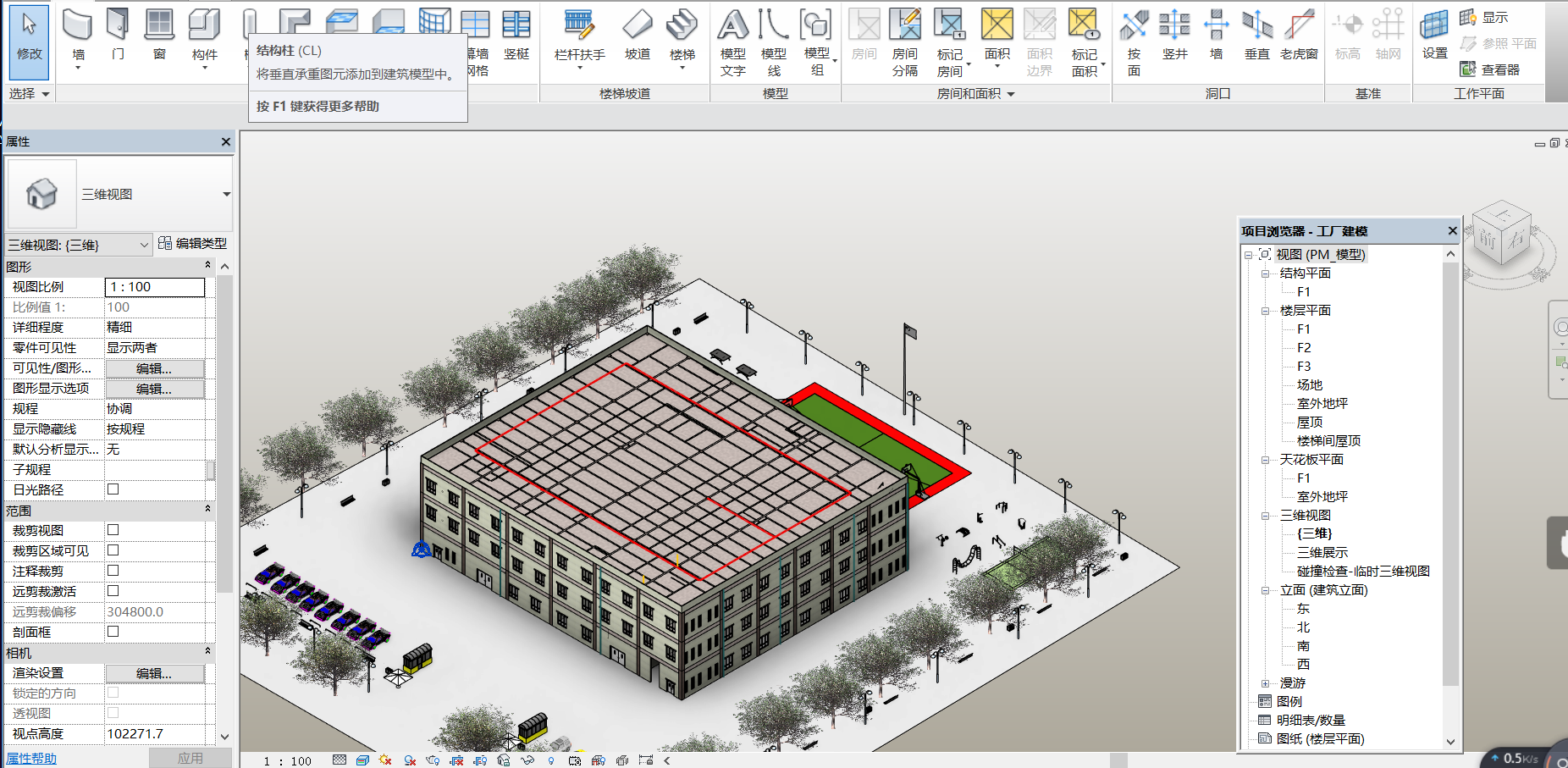Image resolution: width=1568 pixels, height=768 pixels.
Task: Click the 规程 value 协调
Action: coord(155,409)
